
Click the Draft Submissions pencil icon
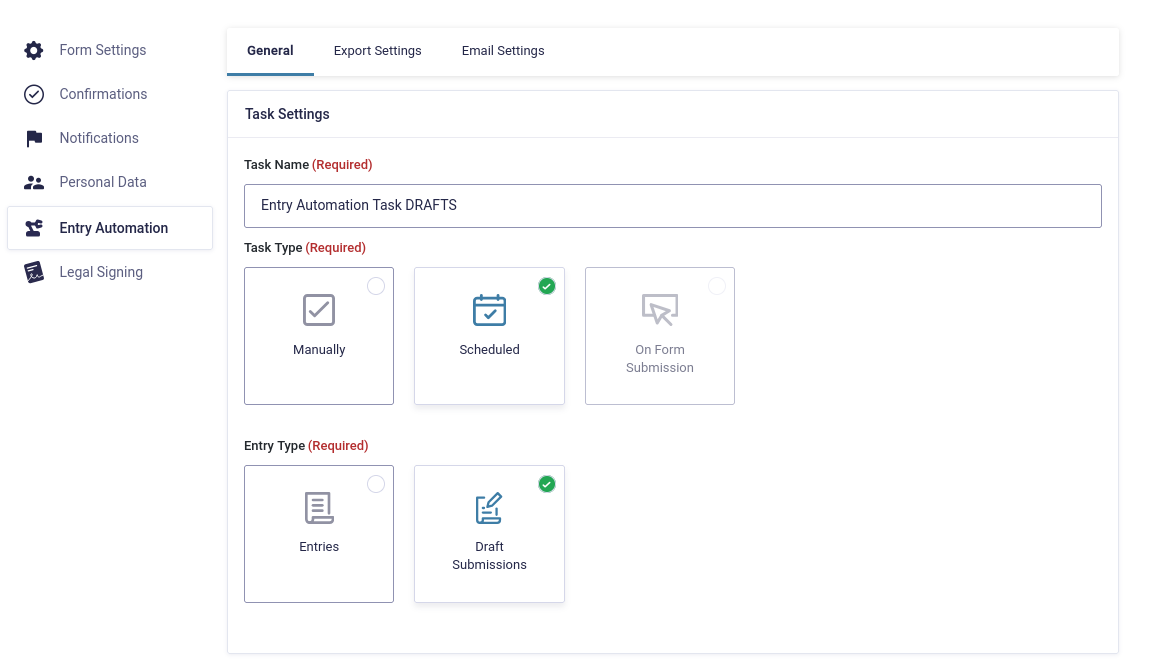pyautogui.click(x=489, y=508)
